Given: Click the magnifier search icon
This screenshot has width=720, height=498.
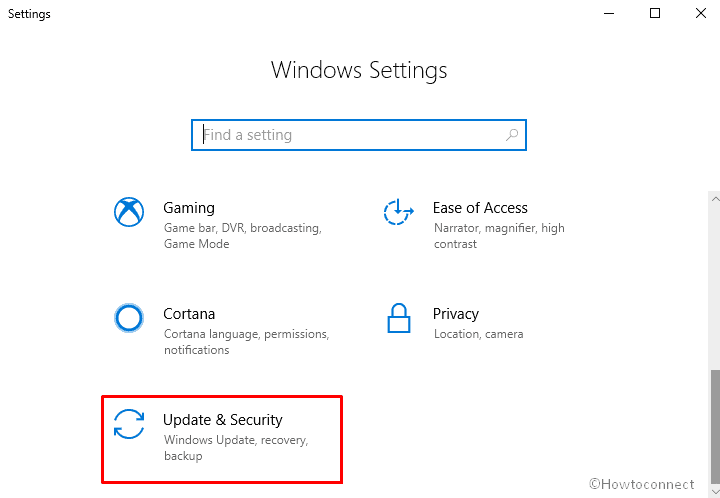Looking at the screenshot, I should [512, 135].
